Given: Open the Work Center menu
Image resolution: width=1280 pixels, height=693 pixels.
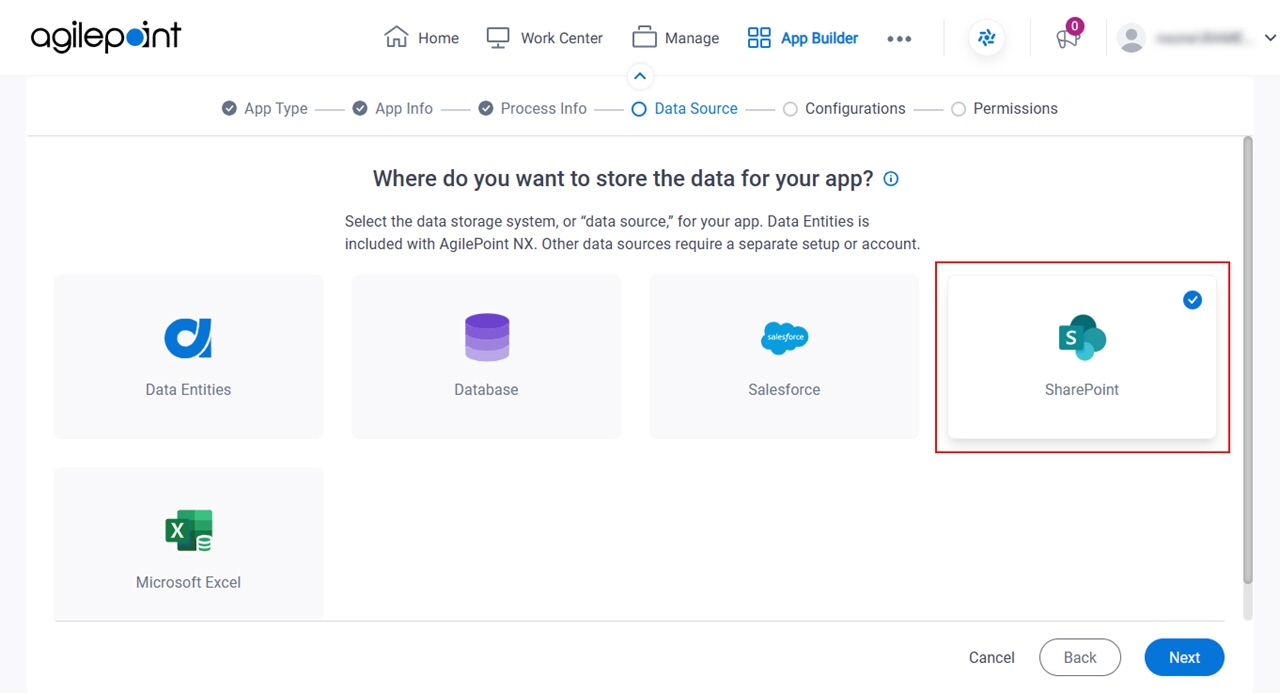Looking at the screenshot, I should click(544, 38).
